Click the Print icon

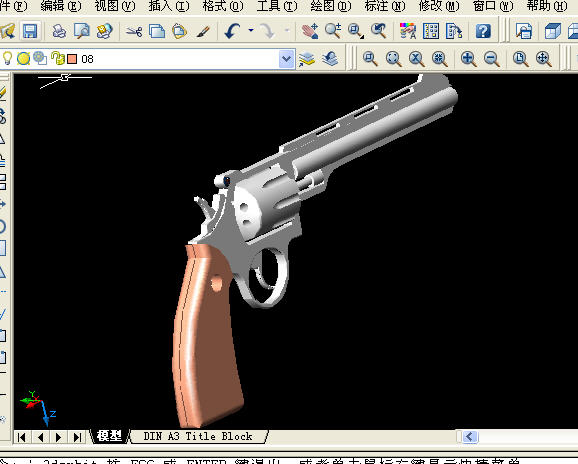tap(59, 31)
